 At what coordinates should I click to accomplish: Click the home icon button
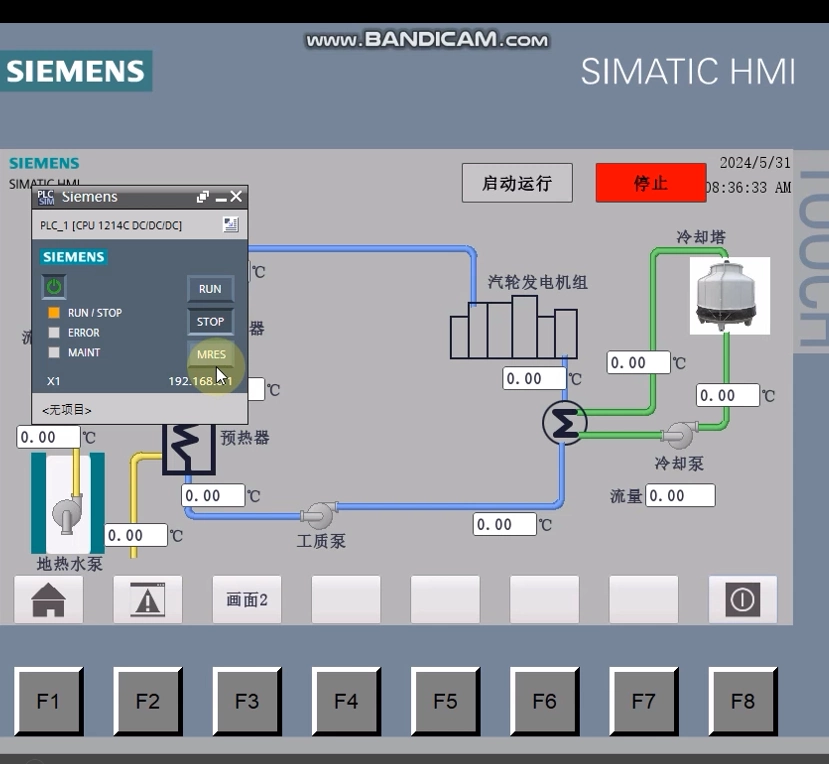[x=49, y=600]
